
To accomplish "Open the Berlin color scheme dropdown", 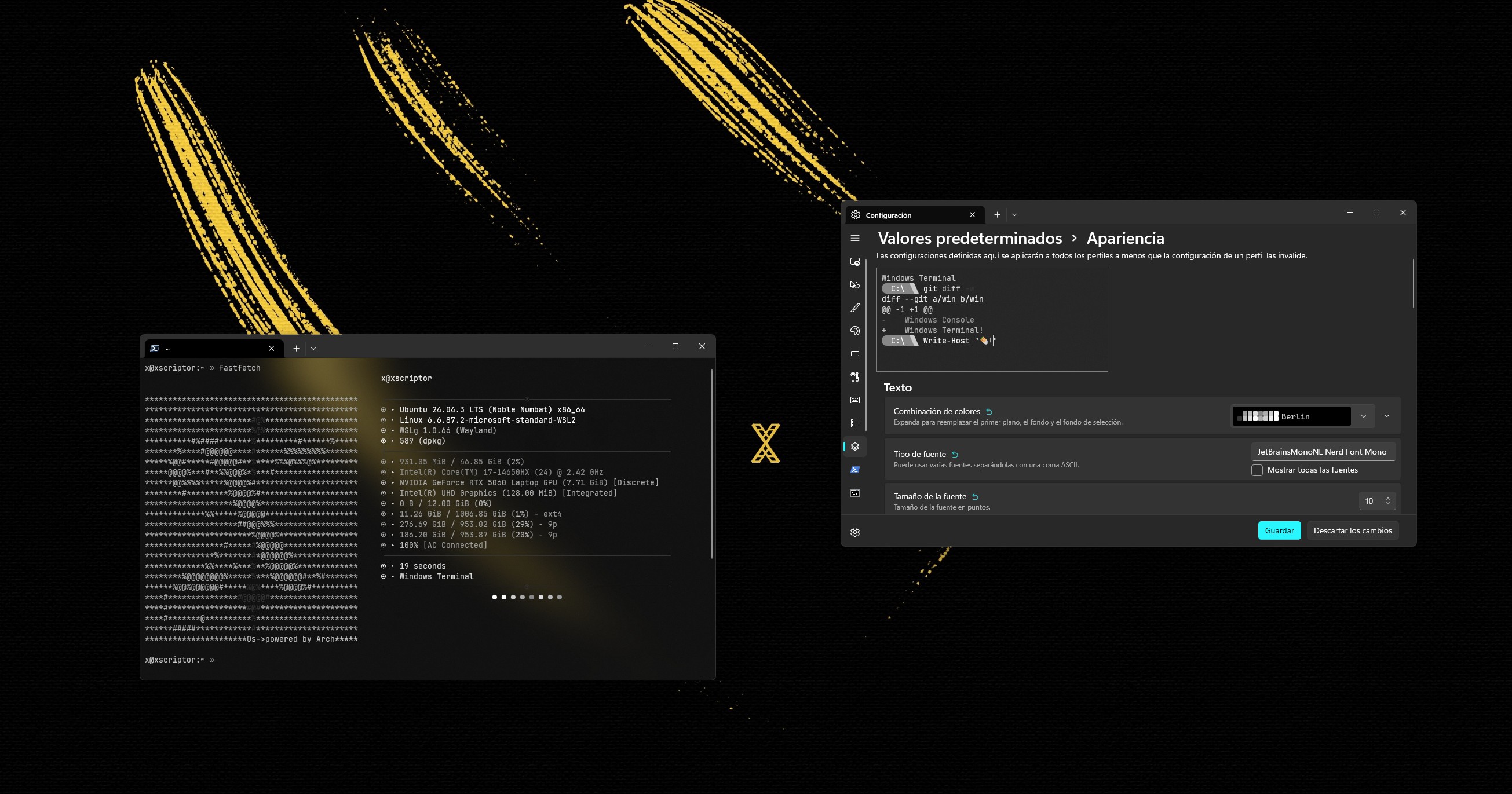I will pos(1363,416).
